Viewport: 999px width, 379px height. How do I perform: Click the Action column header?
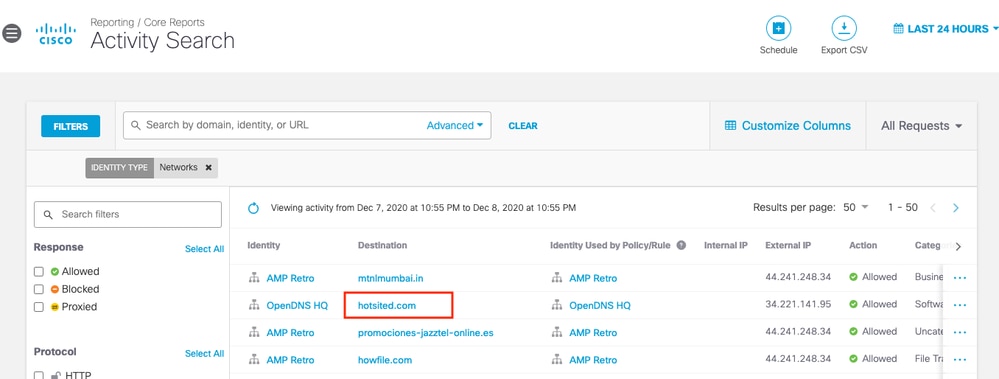tap(863, 245)
